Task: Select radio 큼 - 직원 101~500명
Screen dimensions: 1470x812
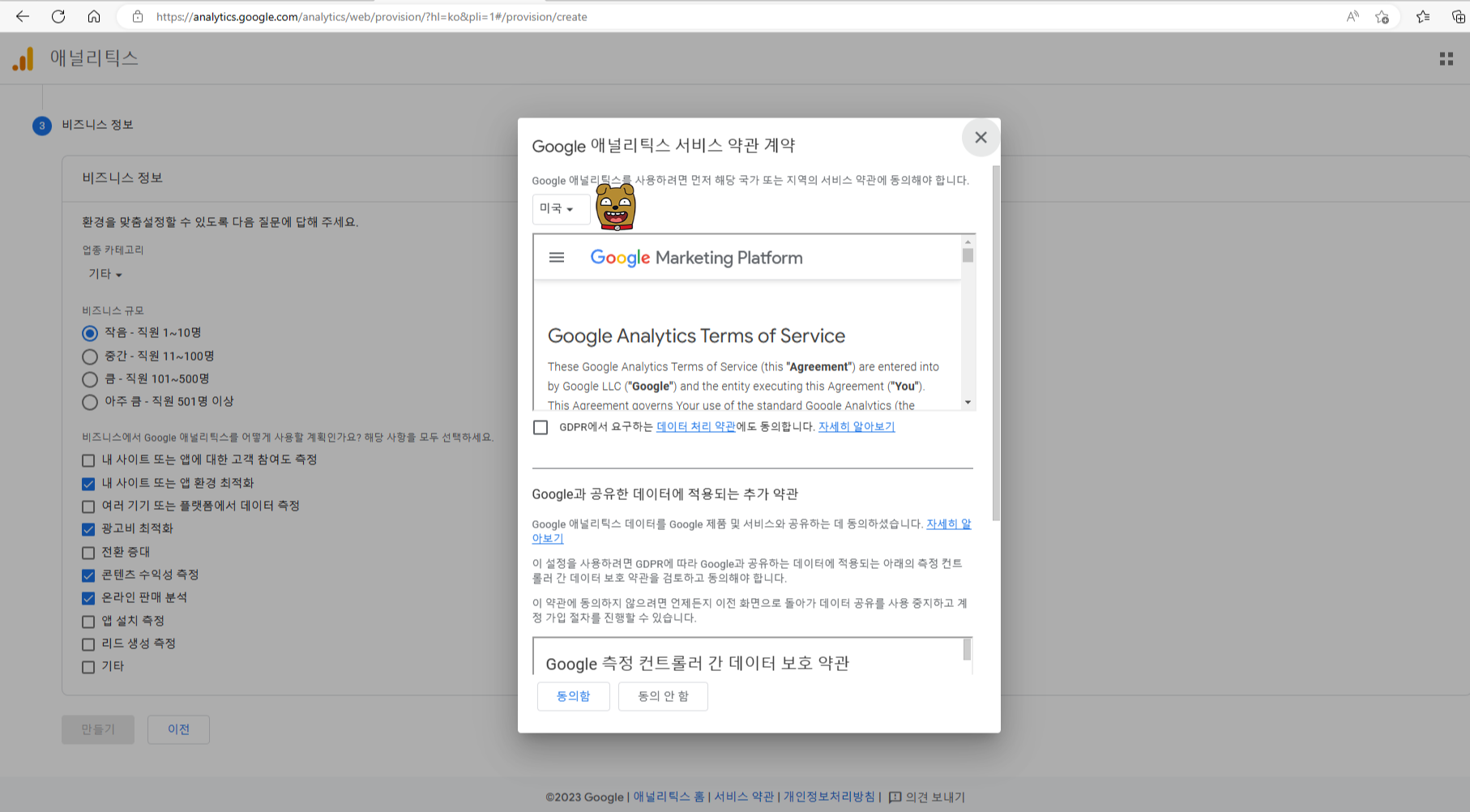Action: point(90,379)
